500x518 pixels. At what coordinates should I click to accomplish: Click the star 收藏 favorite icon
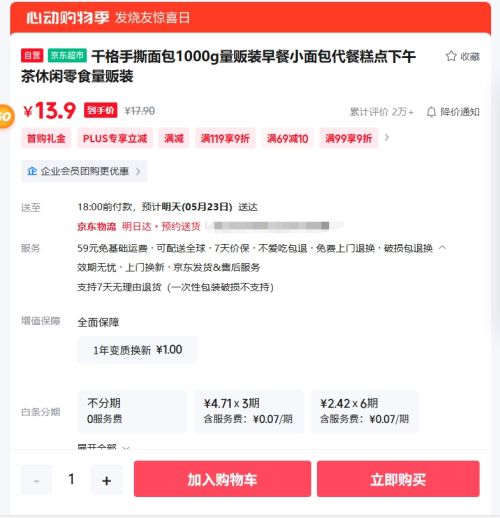point(451,56)
